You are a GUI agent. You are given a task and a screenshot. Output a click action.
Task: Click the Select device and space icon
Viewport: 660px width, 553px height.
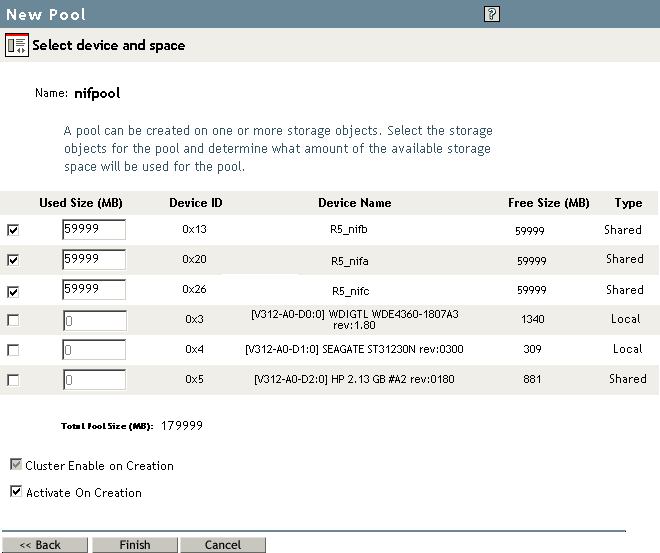17,45
